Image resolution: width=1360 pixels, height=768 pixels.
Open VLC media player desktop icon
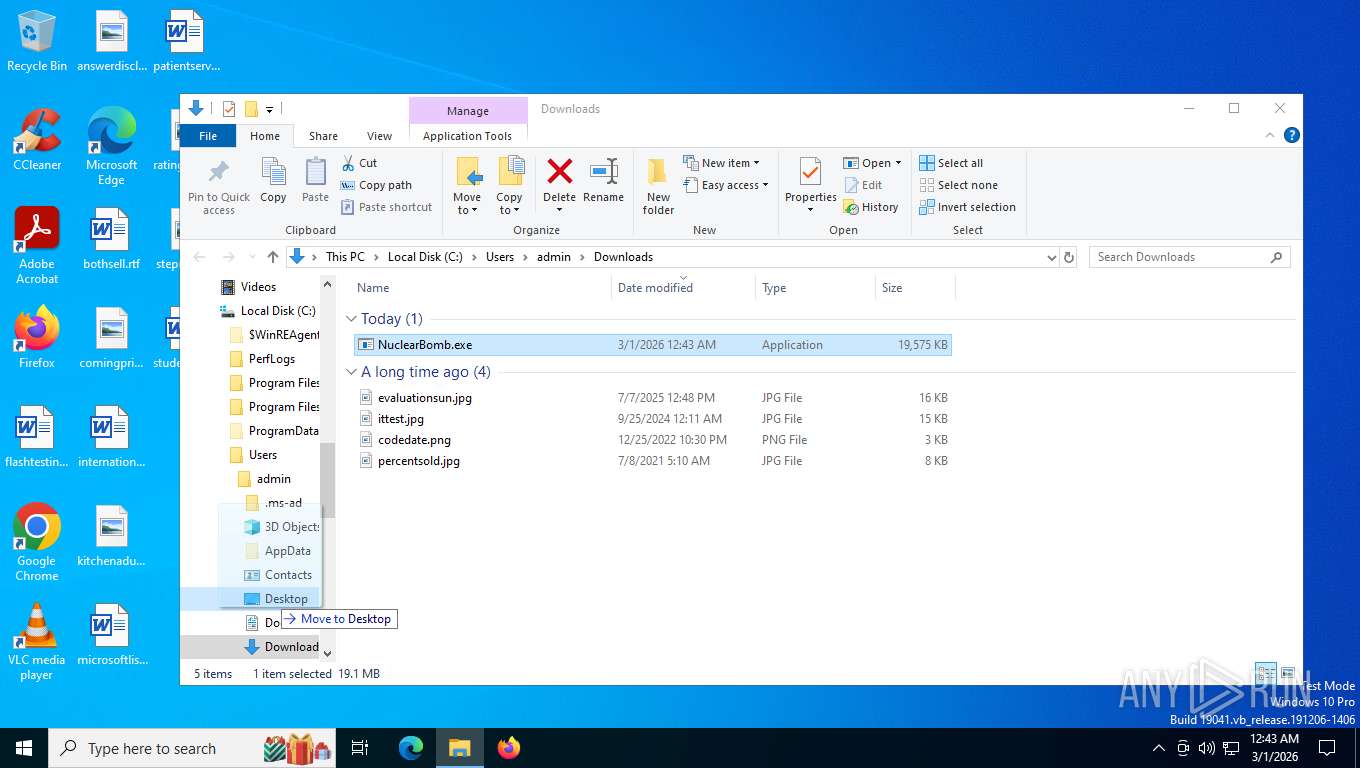click(x=37, y=640)
